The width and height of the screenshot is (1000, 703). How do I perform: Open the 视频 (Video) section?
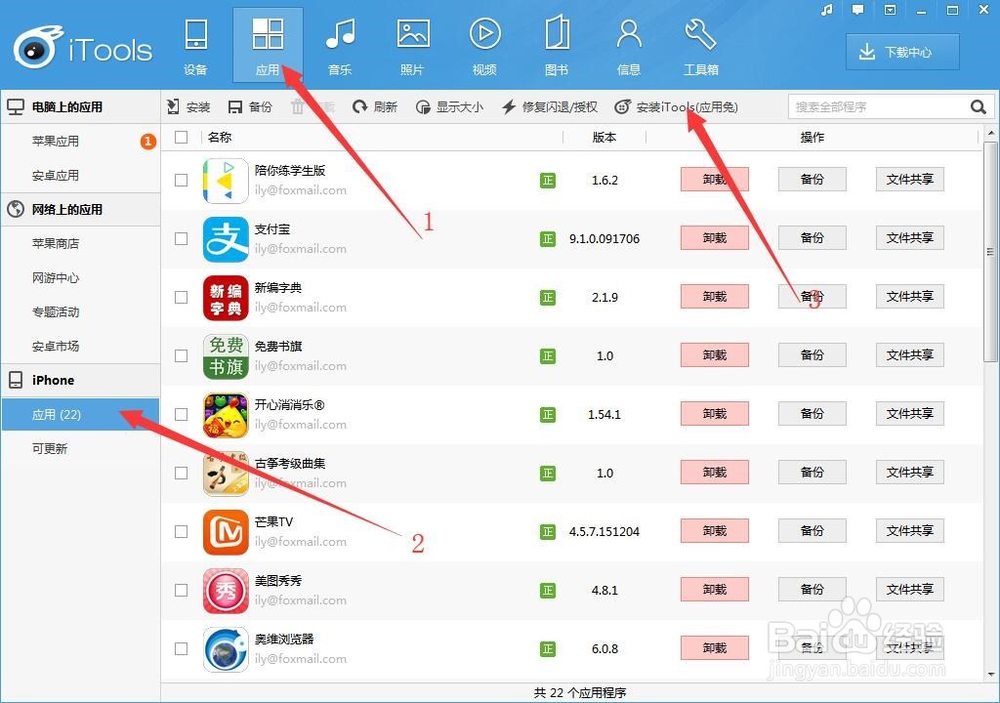pos(485,46)
